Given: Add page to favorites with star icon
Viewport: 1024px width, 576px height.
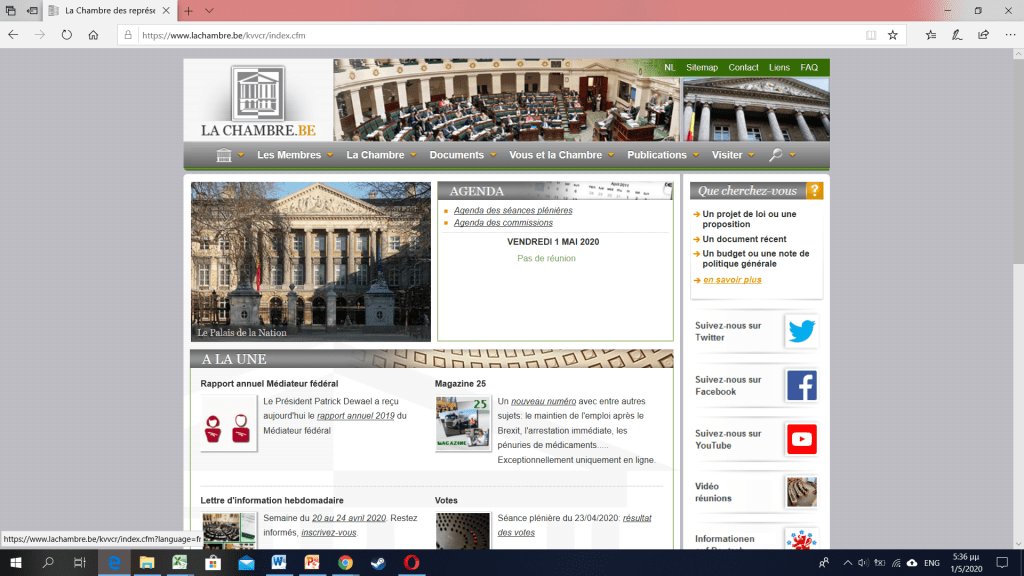Looking at the screenshot, I should (x=892, y=34).
